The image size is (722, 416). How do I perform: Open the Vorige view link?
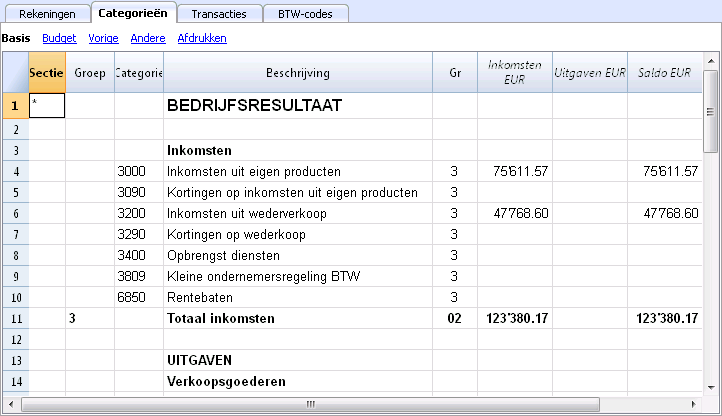[104, 38]
